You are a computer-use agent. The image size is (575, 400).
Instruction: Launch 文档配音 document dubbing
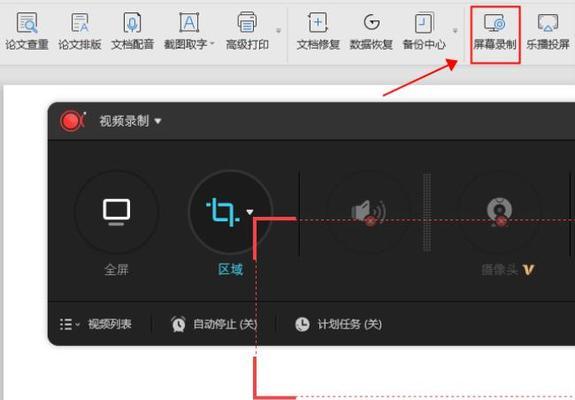click(132, 31)
